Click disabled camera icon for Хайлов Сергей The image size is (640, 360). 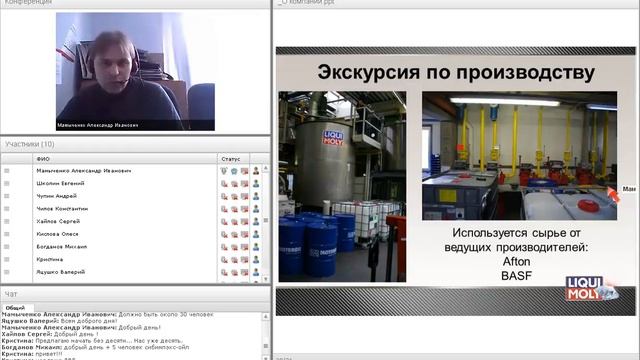[234, 222]
